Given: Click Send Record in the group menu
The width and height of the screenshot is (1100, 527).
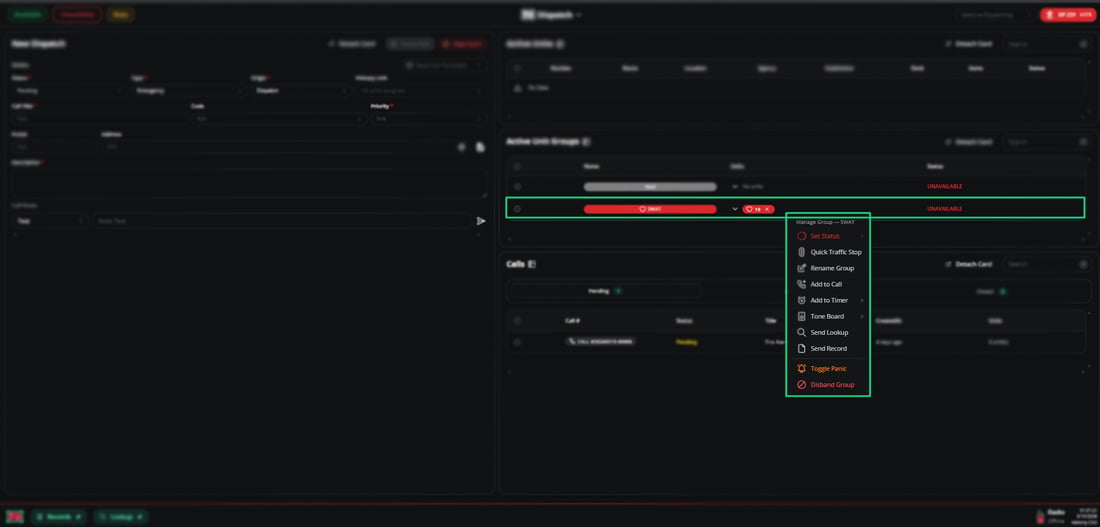Looking at the screenshot, I should 828,349.
